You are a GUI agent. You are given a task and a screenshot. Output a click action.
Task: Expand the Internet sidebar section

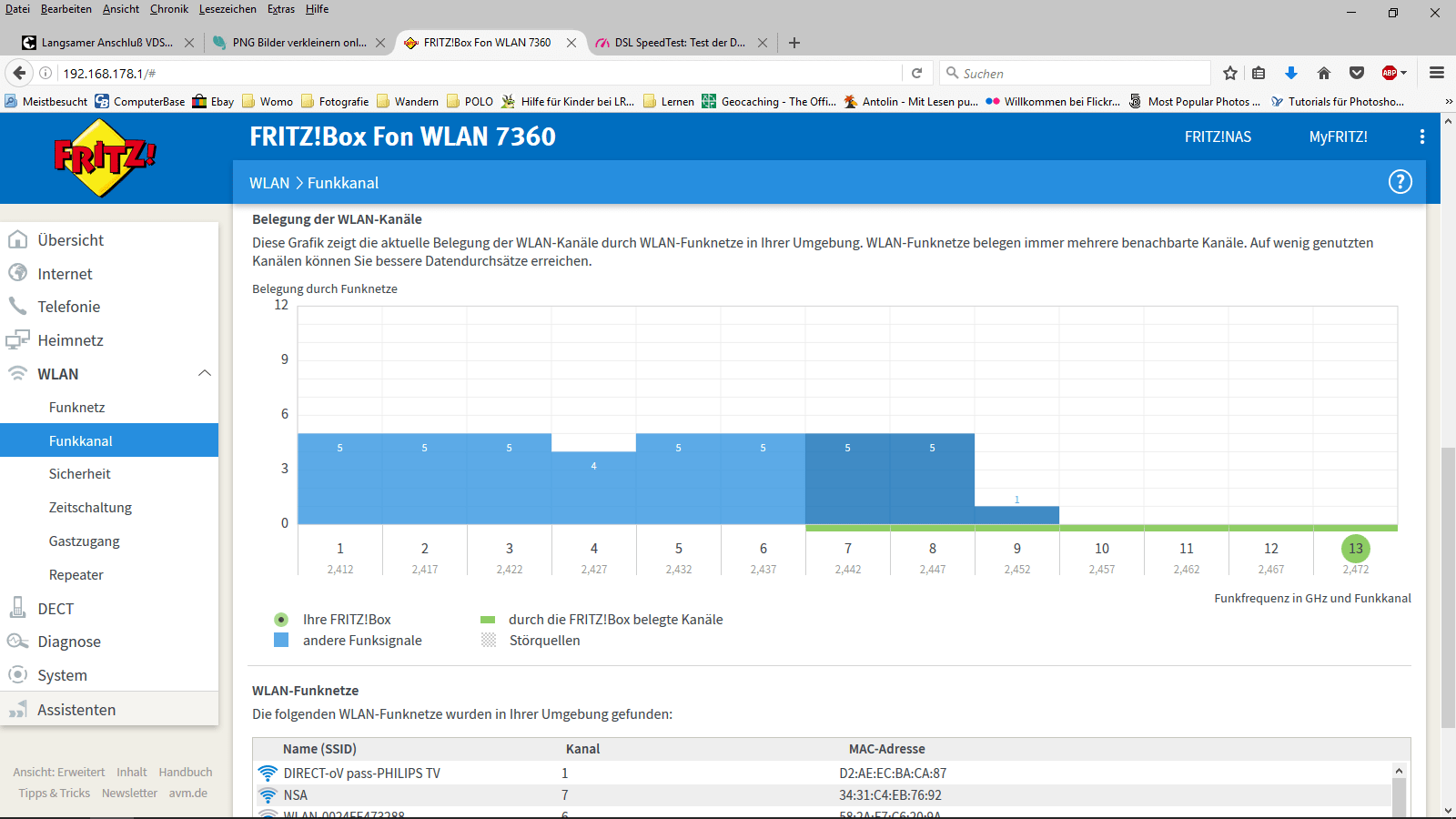point(65,274)
